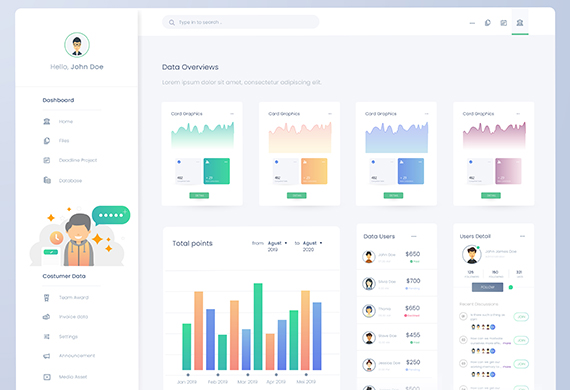Open the from Agust 2019 dropdown

pyautogui.click(x=277, y=246)
